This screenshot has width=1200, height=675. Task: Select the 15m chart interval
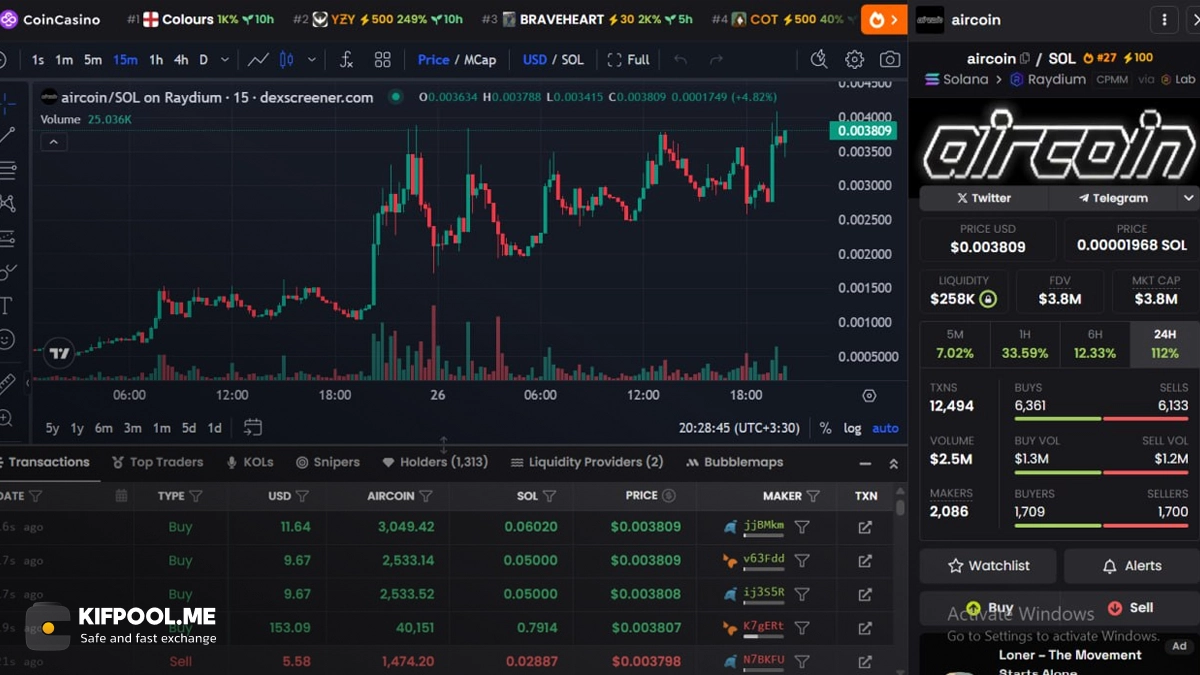pos(125,60)
